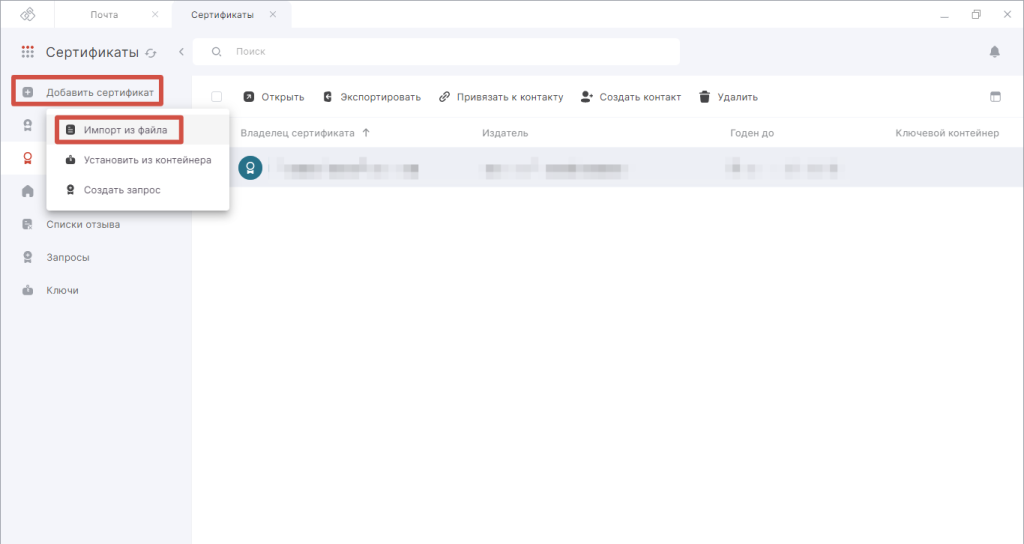
Task: Click the trash icon of Удалить
Action: pos(704,97)
